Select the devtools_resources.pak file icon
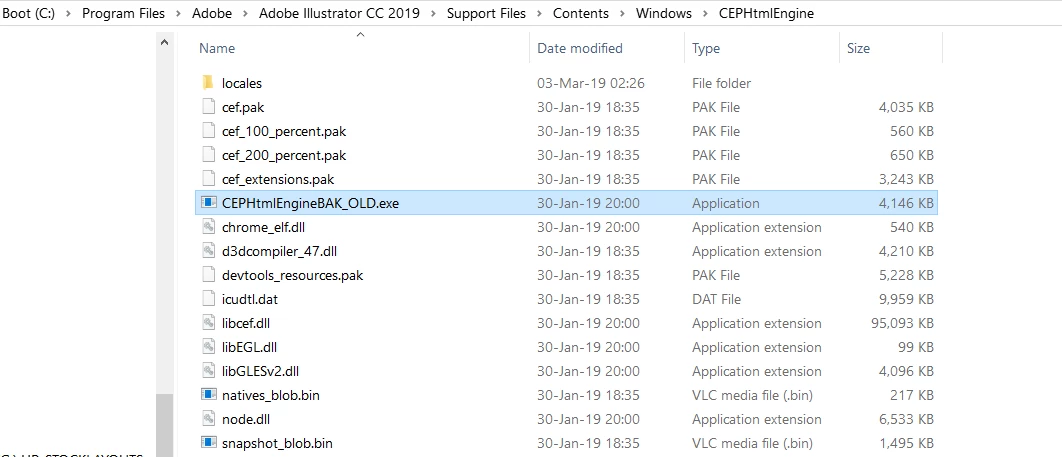 [209, 276]
